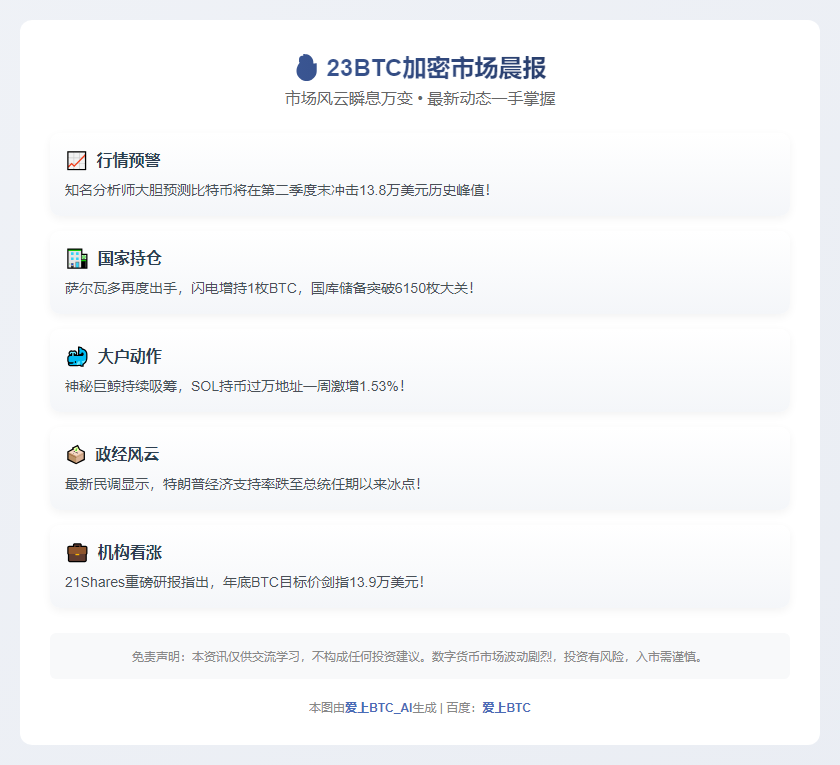Screen dimensions: 840x765
Task: Select the 机构看涨 heading
Action: tap(129, 552)
